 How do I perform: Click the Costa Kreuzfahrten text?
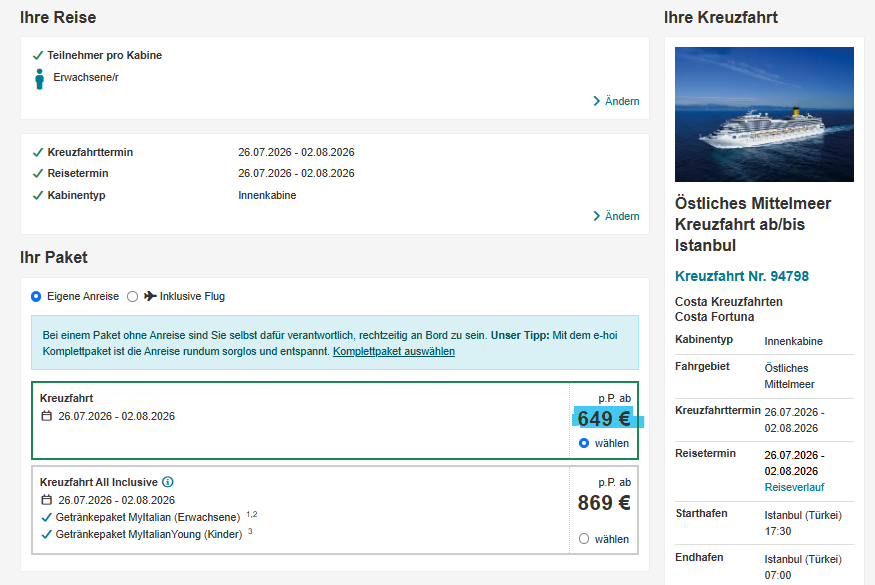729,302
